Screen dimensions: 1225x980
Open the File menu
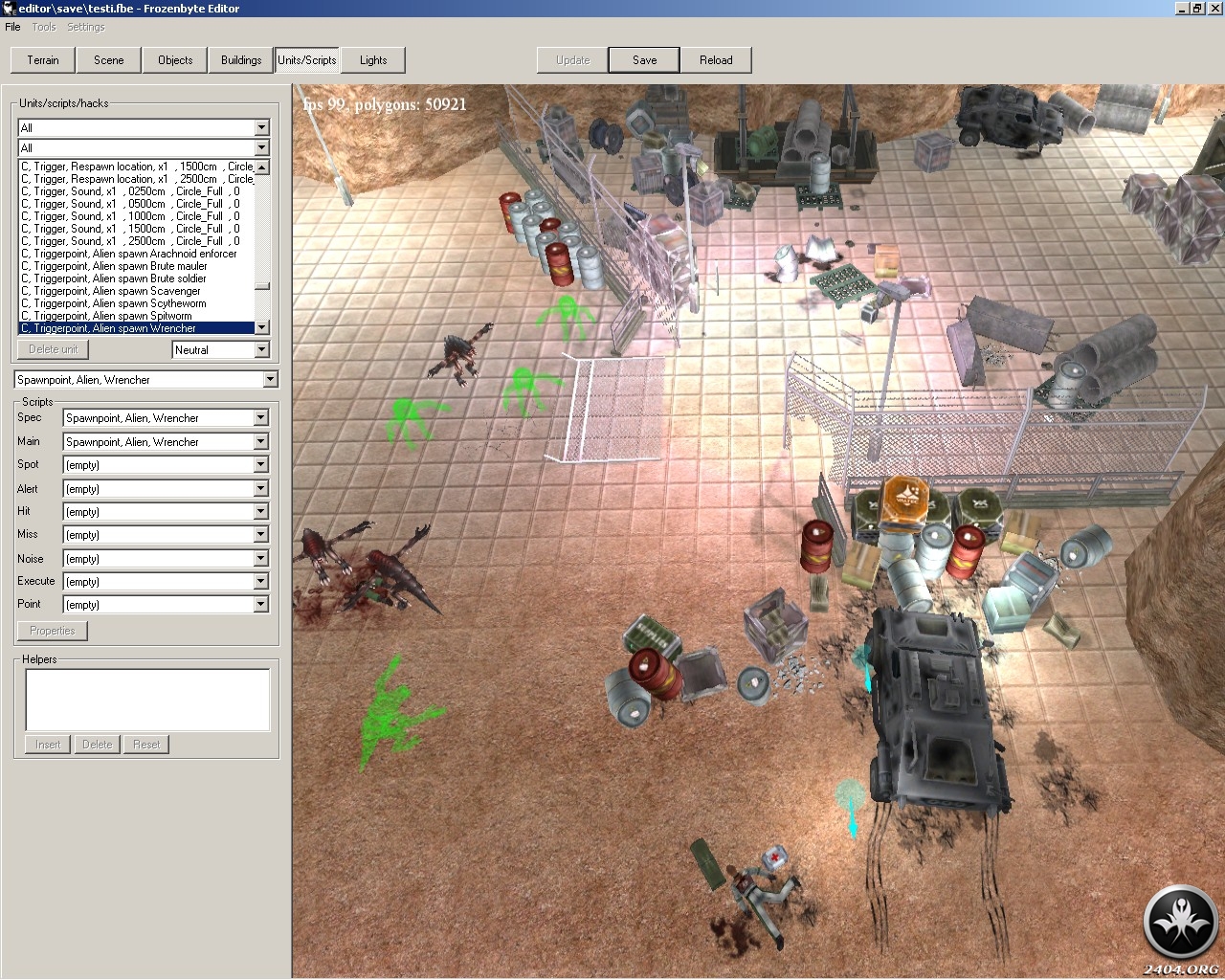click(12, 27)
